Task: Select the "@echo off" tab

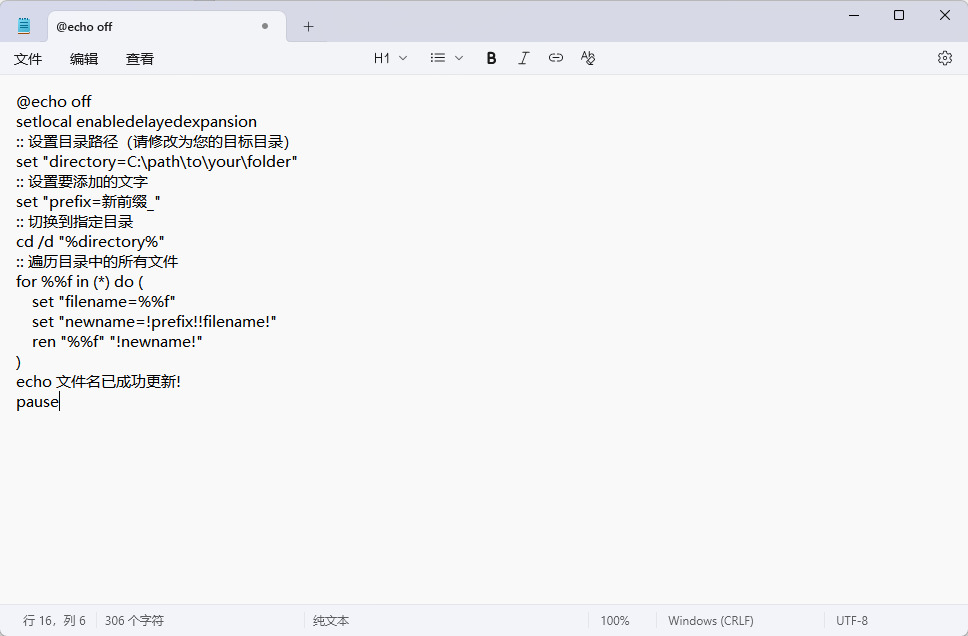Action: [150, 27]
